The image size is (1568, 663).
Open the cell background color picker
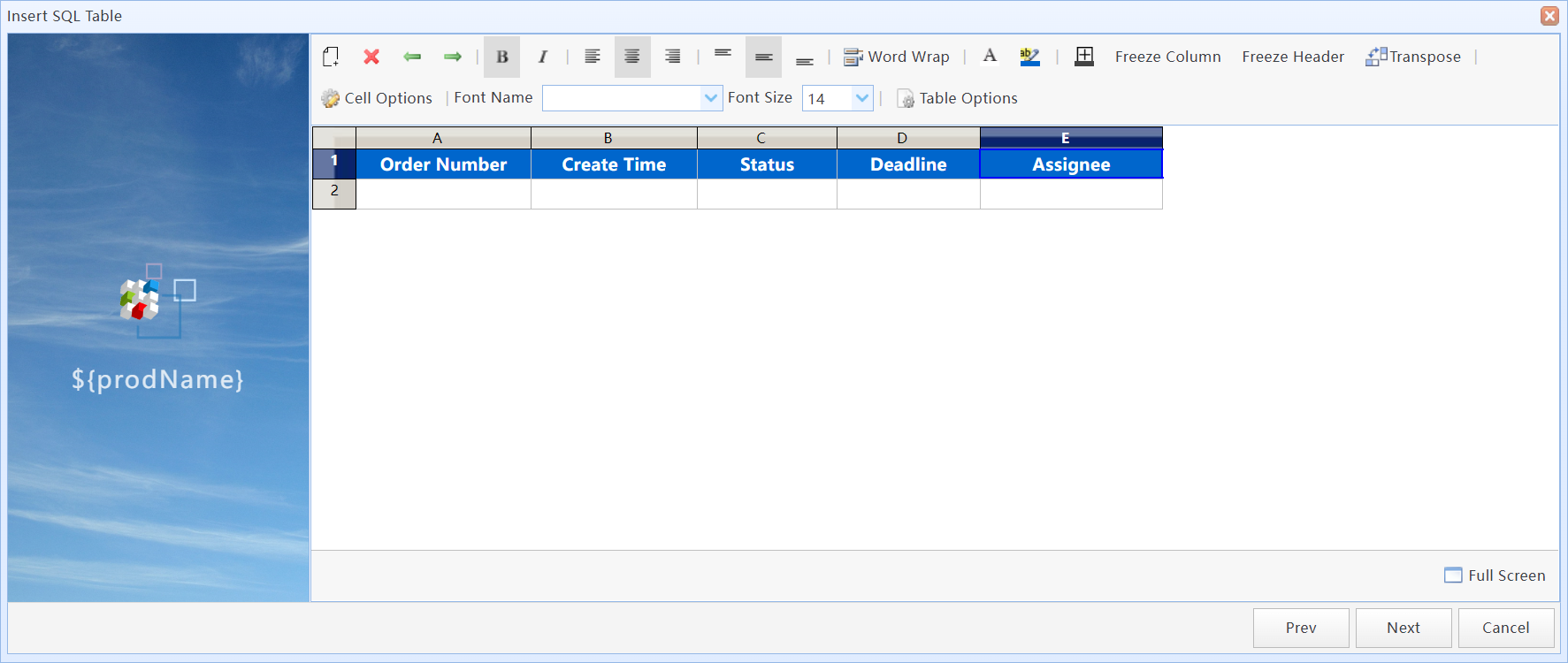tap(1030, 57)
